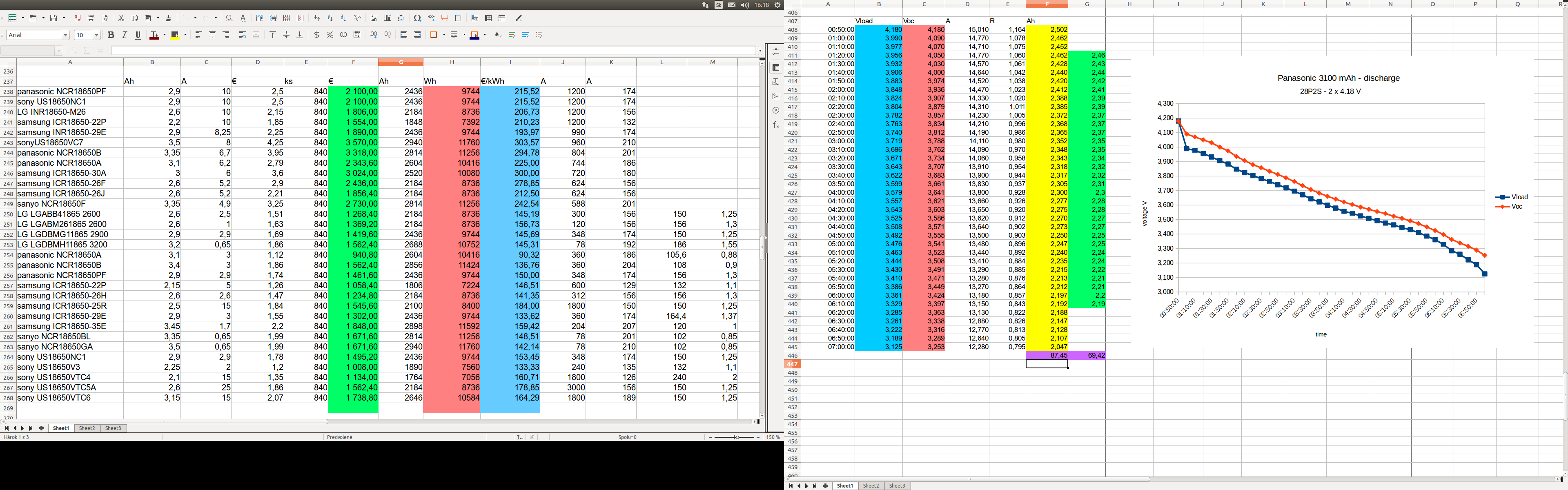Click the Clone Formatting paintbrush icon
This screenshot has height=490, width=1568.
169,18
